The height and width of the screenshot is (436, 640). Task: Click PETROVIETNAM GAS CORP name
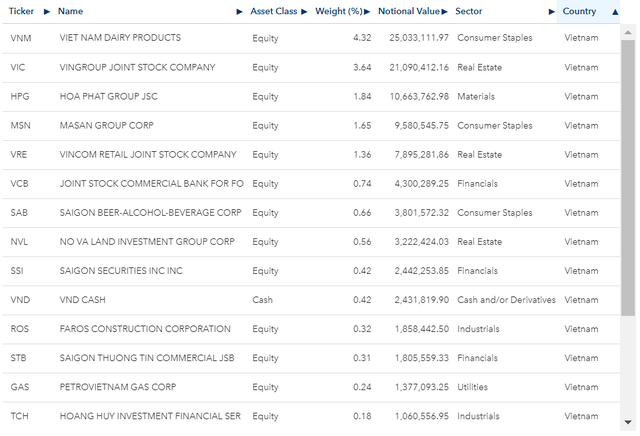118,387
